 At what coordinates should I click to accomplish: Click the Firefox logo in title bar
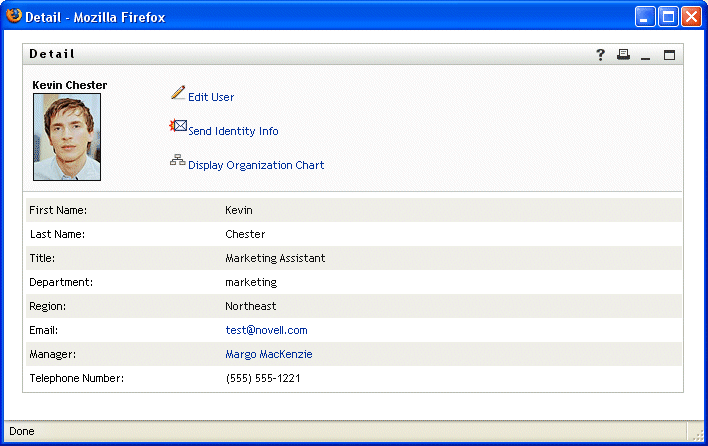(14, 16)
